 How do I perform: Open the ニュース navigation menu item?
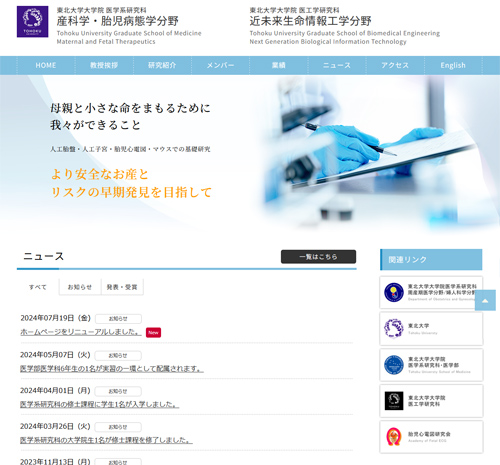point(337,65)
